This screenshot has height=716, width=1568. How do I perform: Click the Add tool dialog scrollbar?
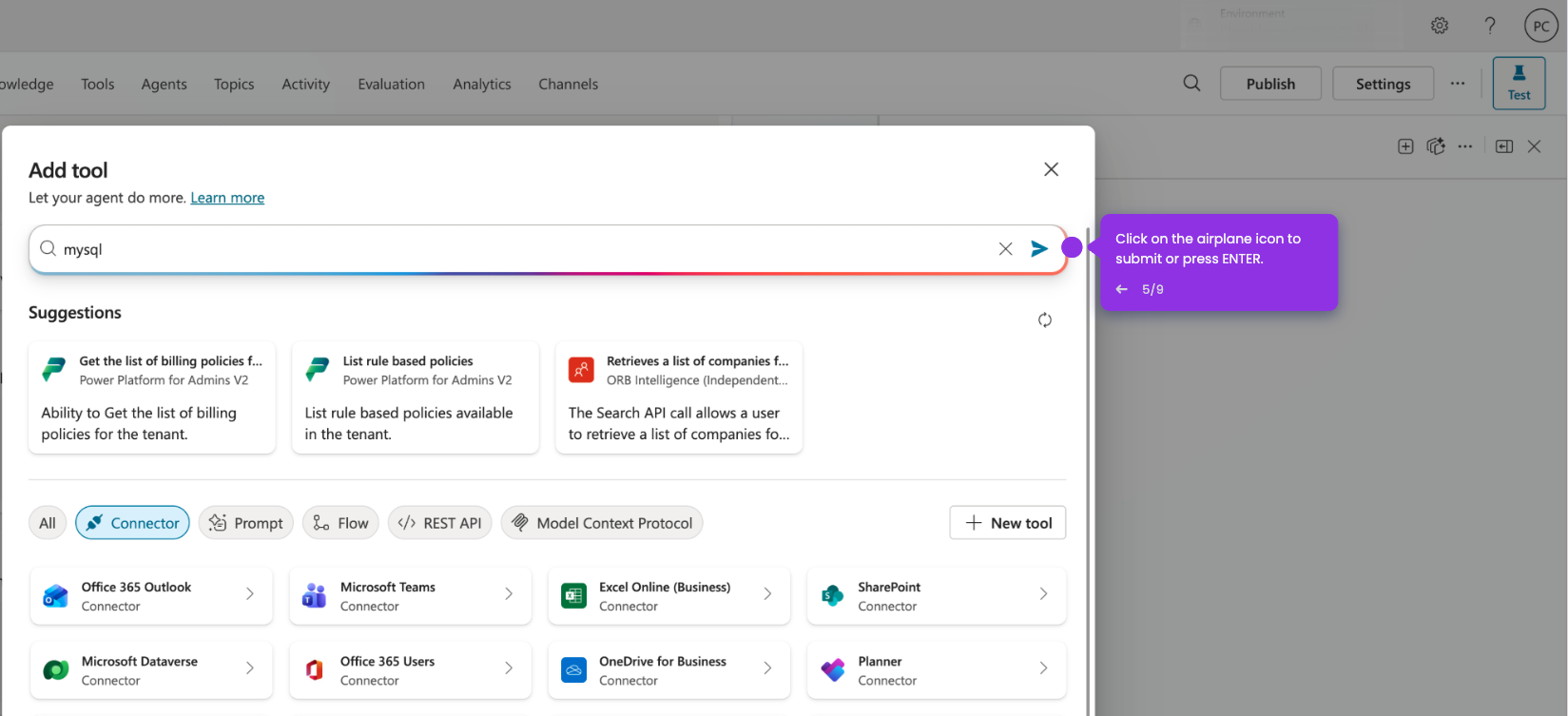pos(1089,472)
